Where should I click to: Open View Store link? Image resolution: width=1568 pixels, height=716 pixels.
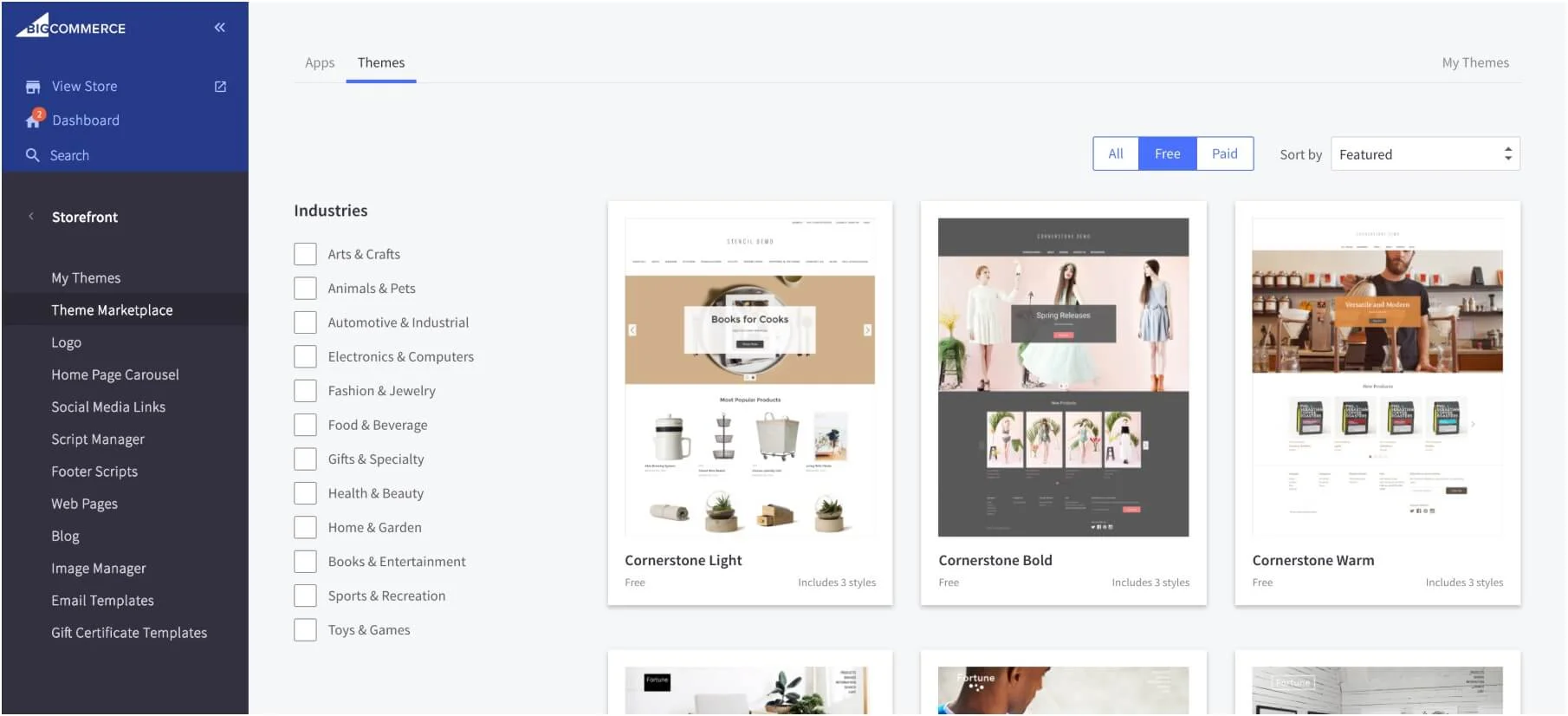point(84,87)
